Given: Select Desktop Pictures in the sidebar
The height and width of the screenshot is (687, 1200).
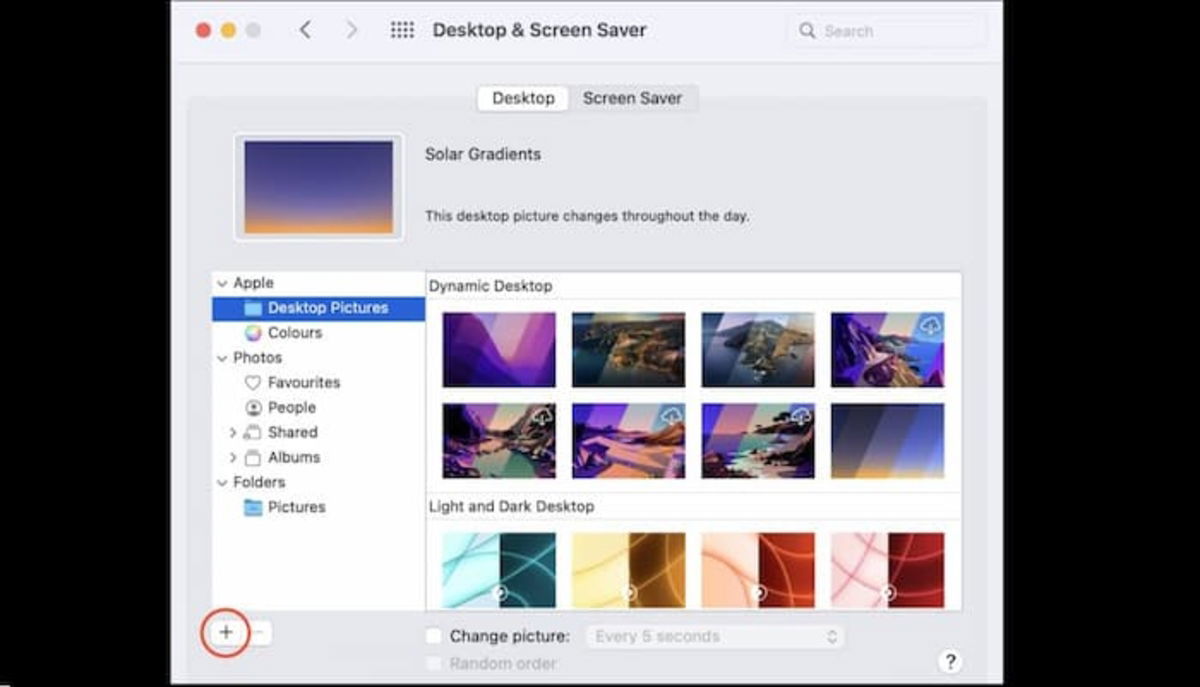Looking at the screenshot, I should coord(327,308).
